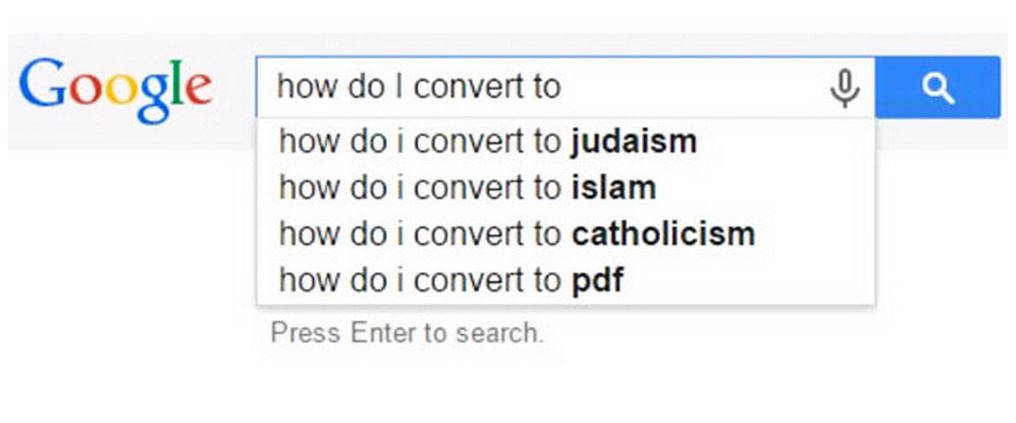1016x423 pixels.
Task: Click the bold word 'catholicism' in suggestions
Action: (663, 234)
